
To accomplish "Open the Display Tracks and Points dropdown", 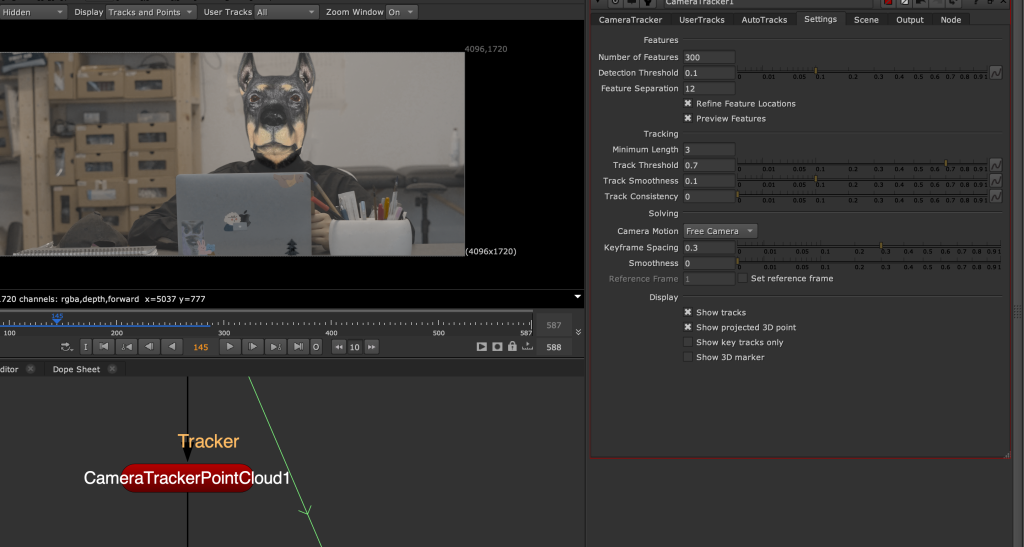I will 150,12.
